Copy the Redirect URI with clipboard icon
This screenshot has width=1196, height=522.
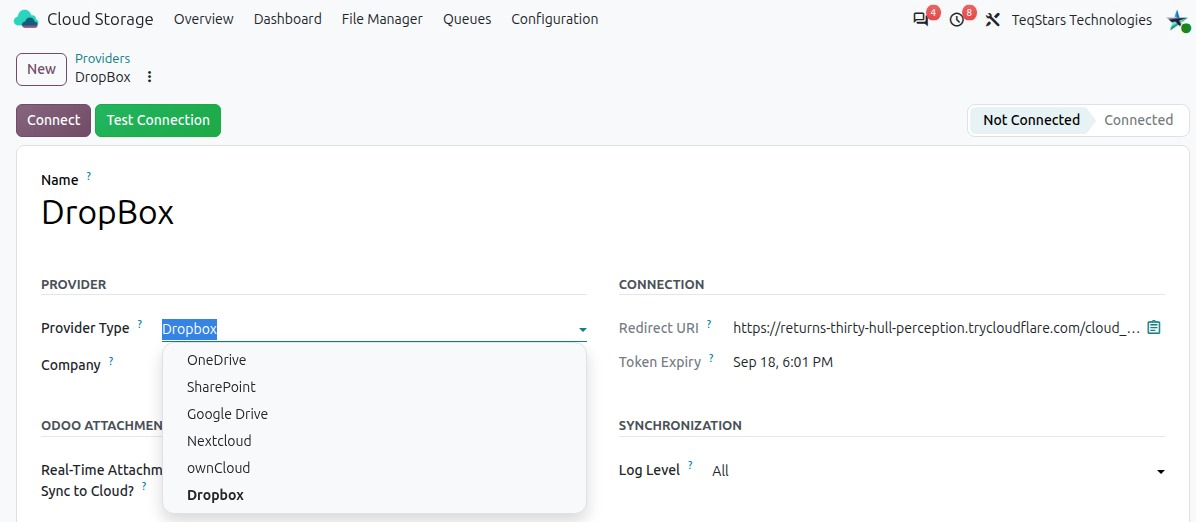coord(1154,327)
